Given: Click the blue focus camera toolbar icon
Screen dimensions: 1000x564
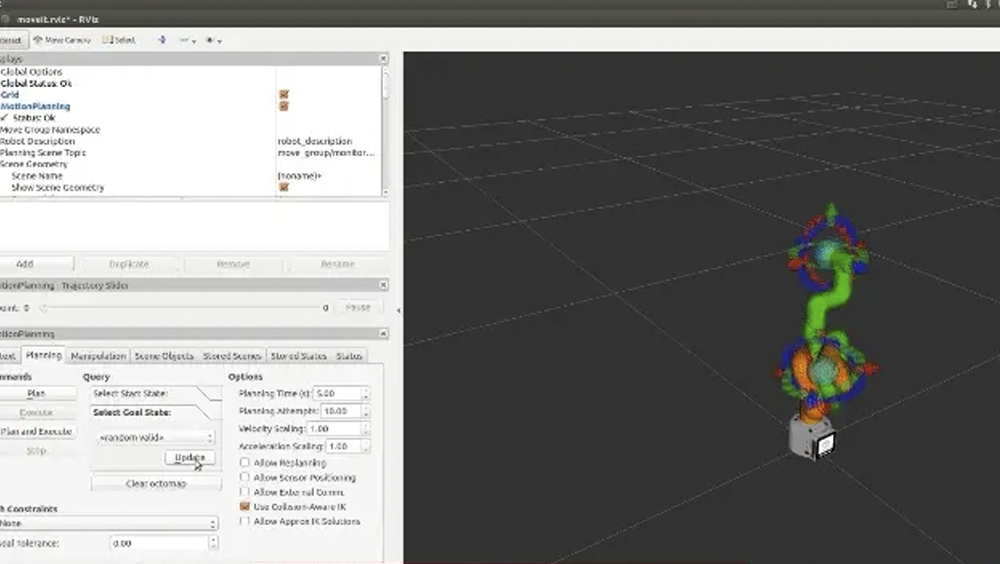Looking at the screenshot, I should (162, 40).
